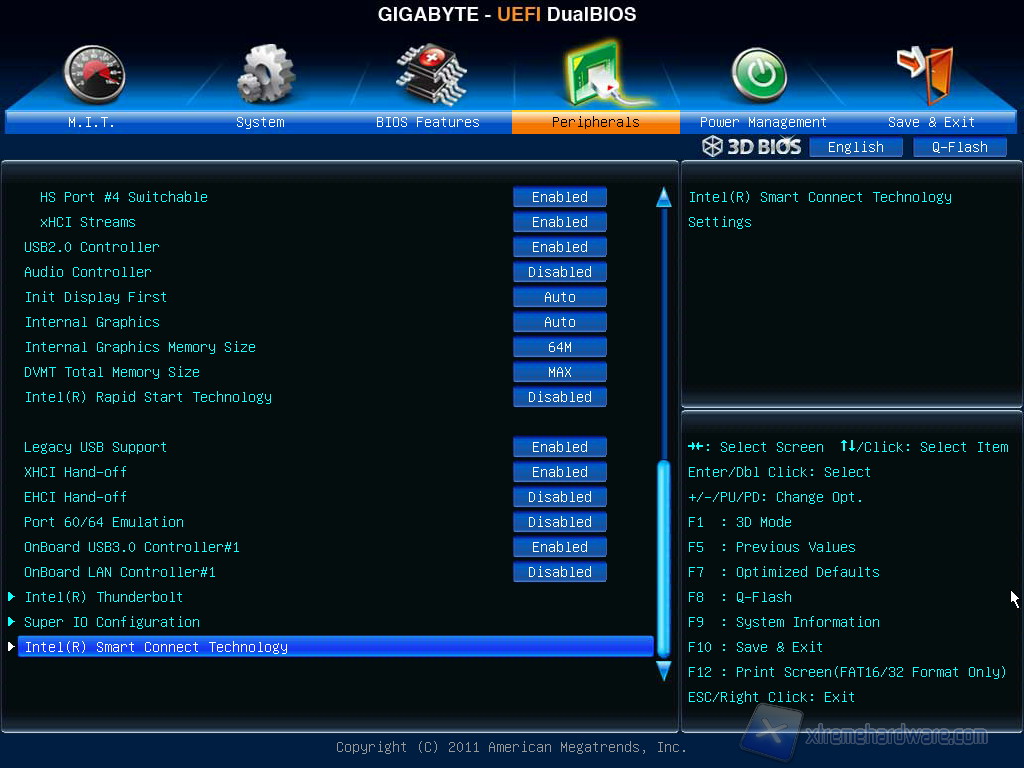Viewport: 1024px width, 768px height.
Task: Click the Save & Exit door icon
Action: (x=926, y=74)
